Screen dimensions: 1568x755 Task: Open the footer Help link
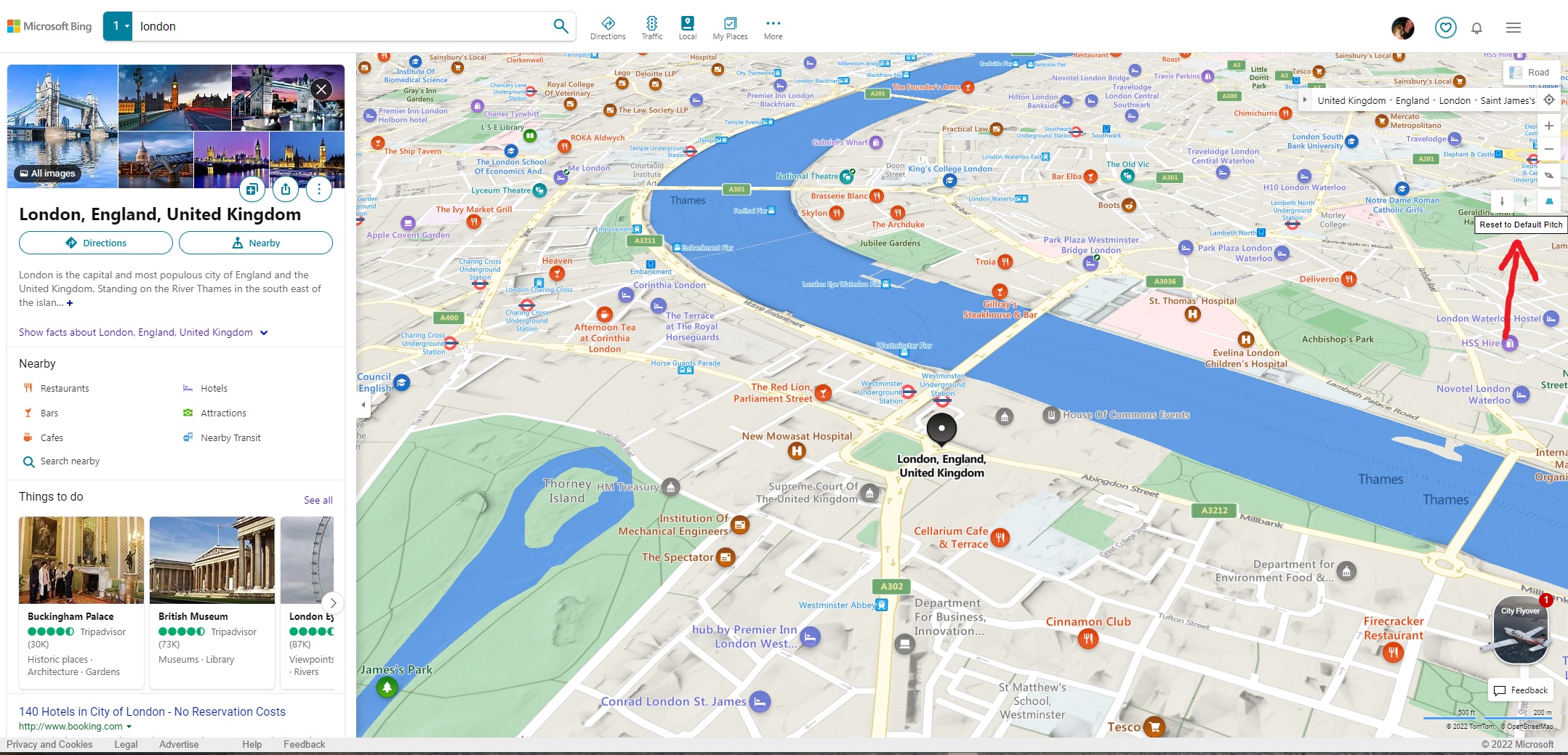pyautogui.click(x=252, y=744)
